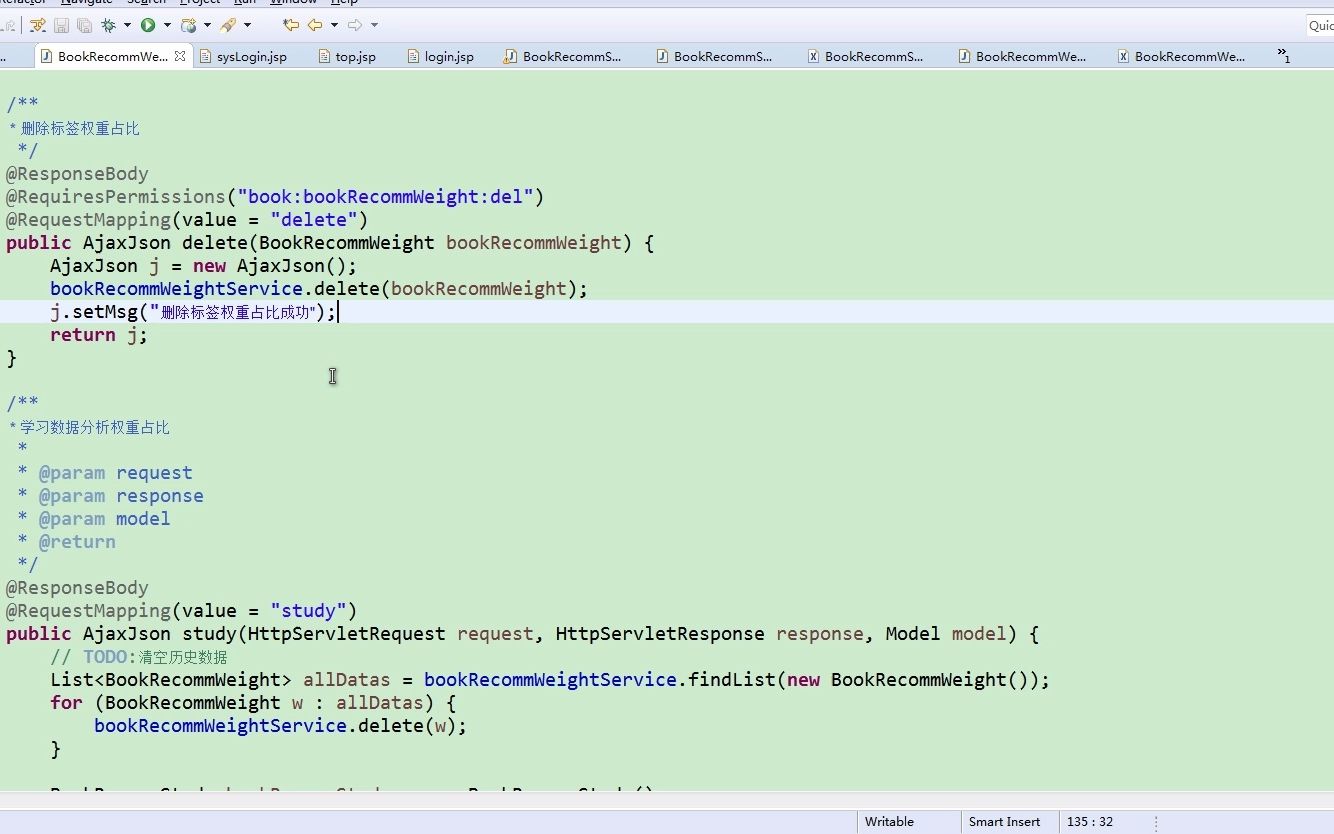Open the Run configurations dropdown arrow
This screenshot has height=834, width=1334.
tap(167, 25)
